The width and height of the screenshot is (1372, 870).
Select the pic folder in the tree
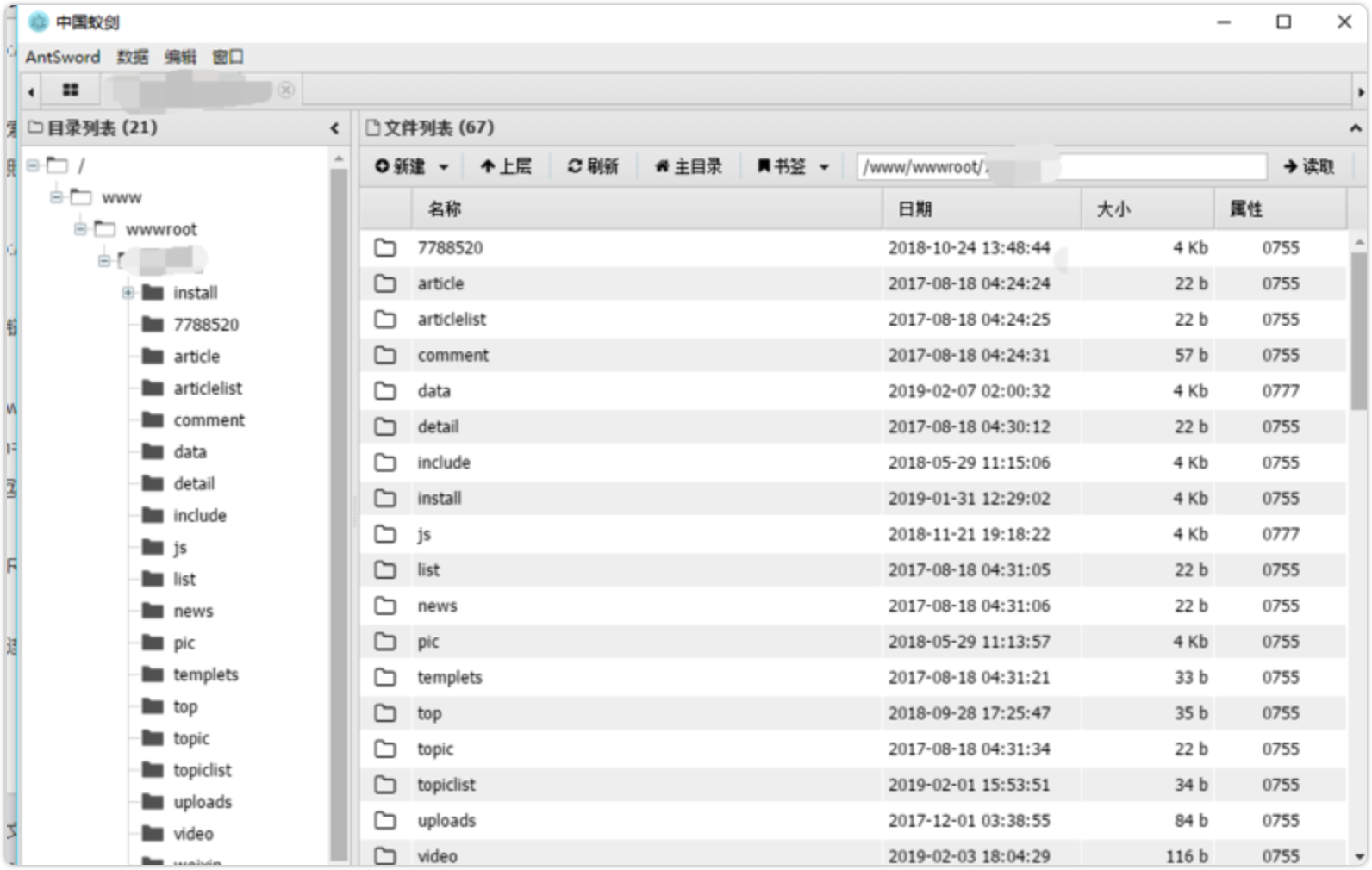coord(184,643)
